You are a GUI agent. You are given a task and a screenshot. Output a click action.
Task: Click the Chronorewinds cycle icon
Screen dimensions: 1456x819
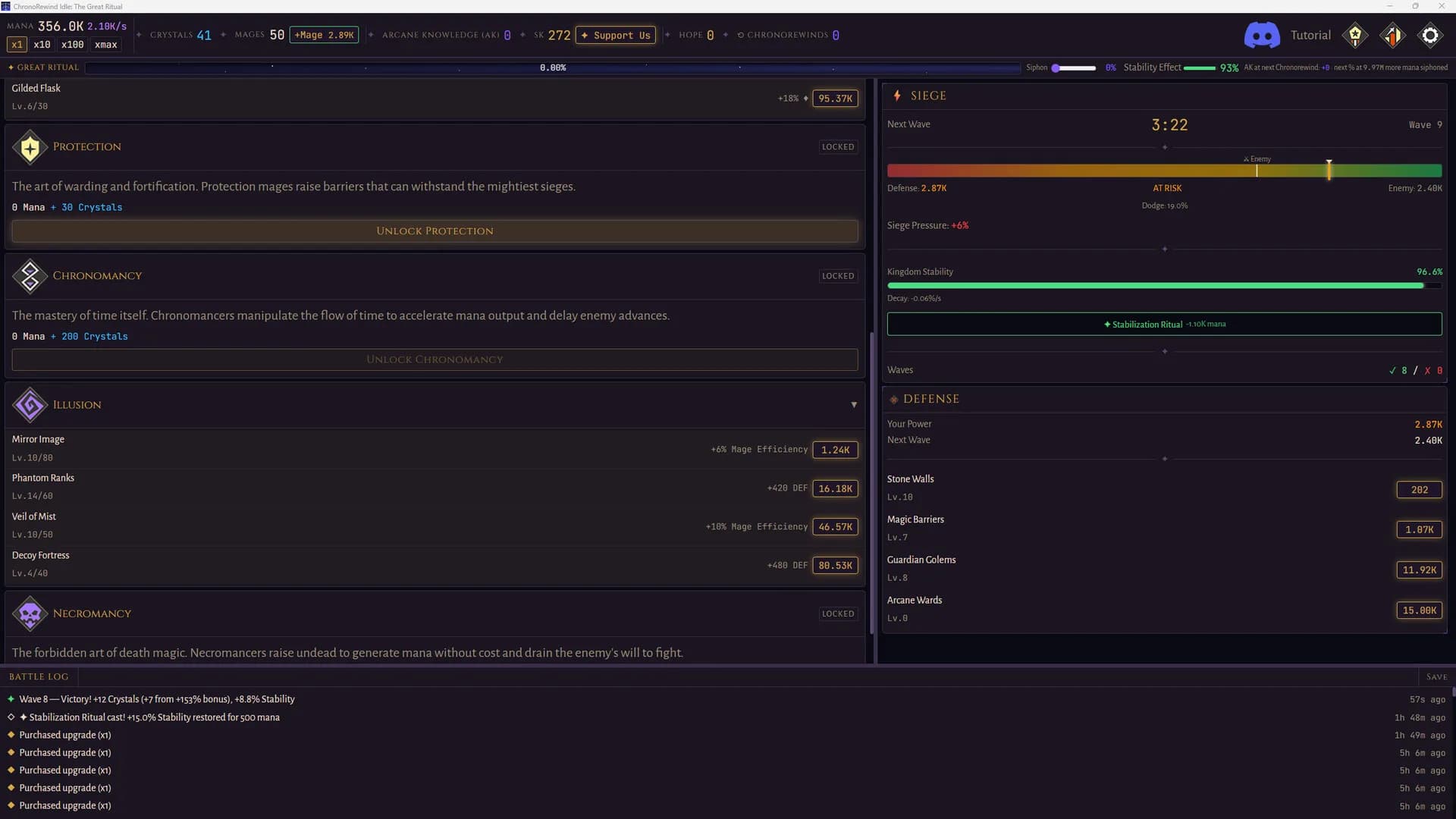pos(741,35)
